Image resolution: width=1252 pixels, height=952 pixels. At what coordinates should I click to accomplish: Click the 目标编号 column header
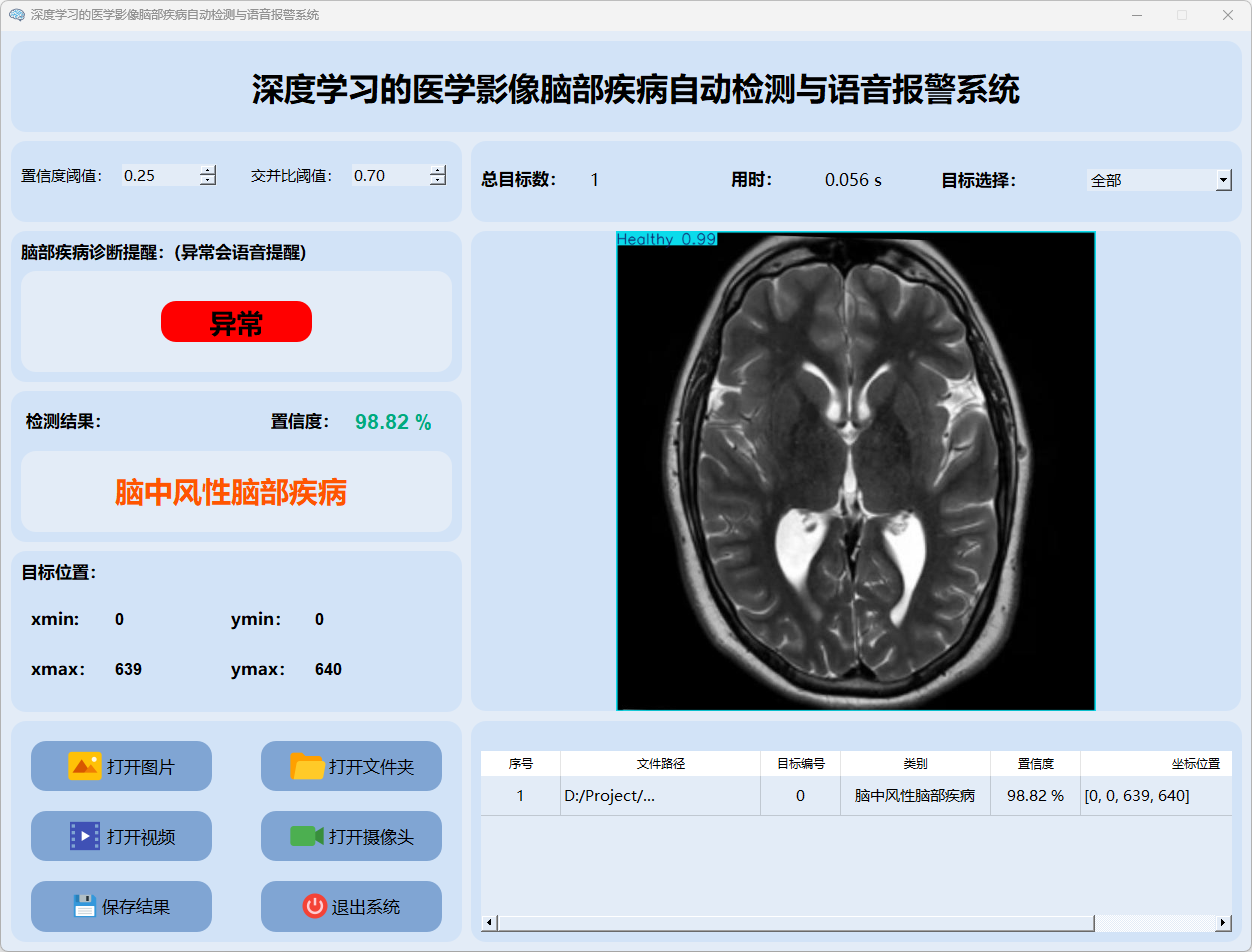pos(800,763)
